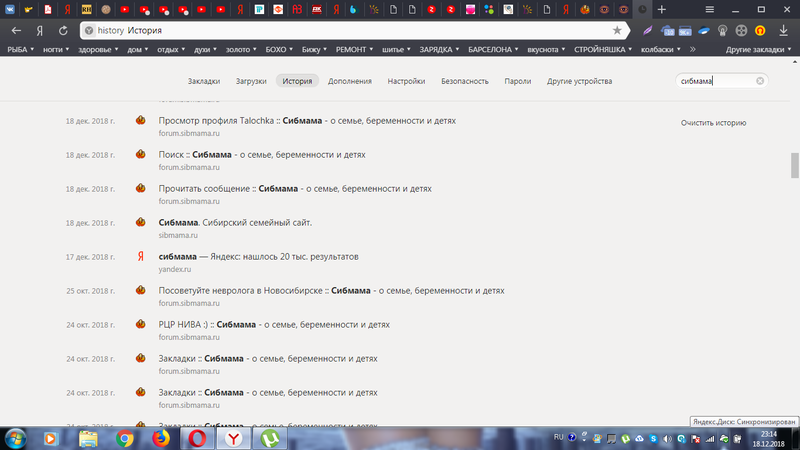Screen dimensions: 800x450
Task: Open Другие устройства tab
Action: pos(580,81)
